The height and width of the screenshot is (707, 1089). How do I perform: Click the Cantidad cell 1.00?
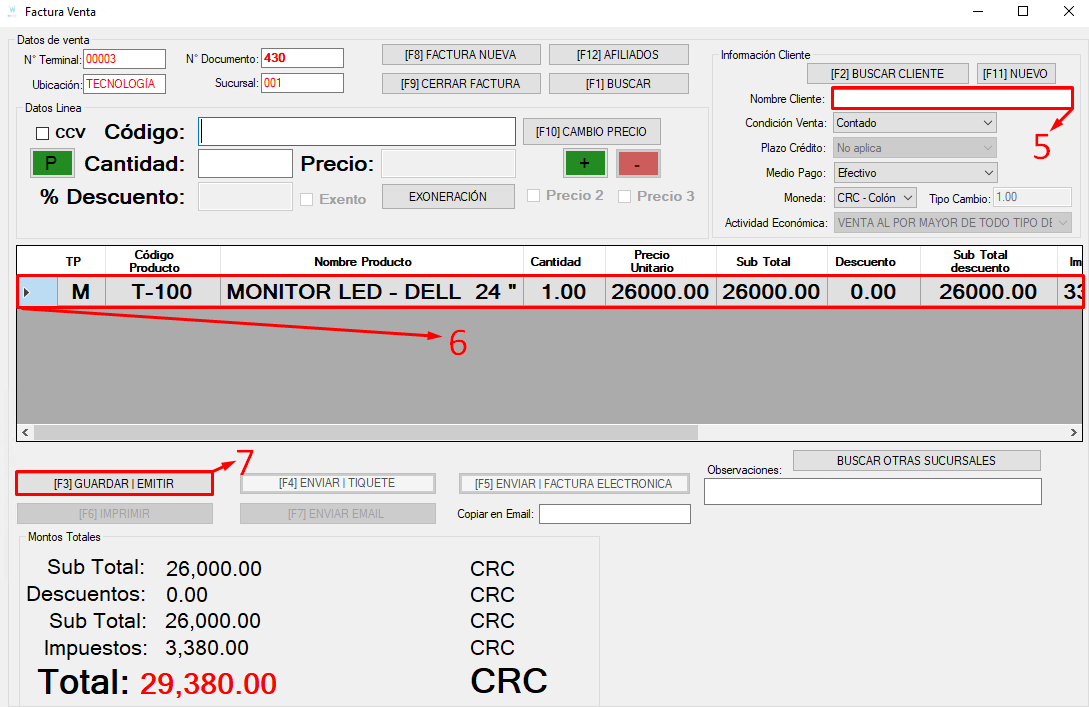point(564,292)
